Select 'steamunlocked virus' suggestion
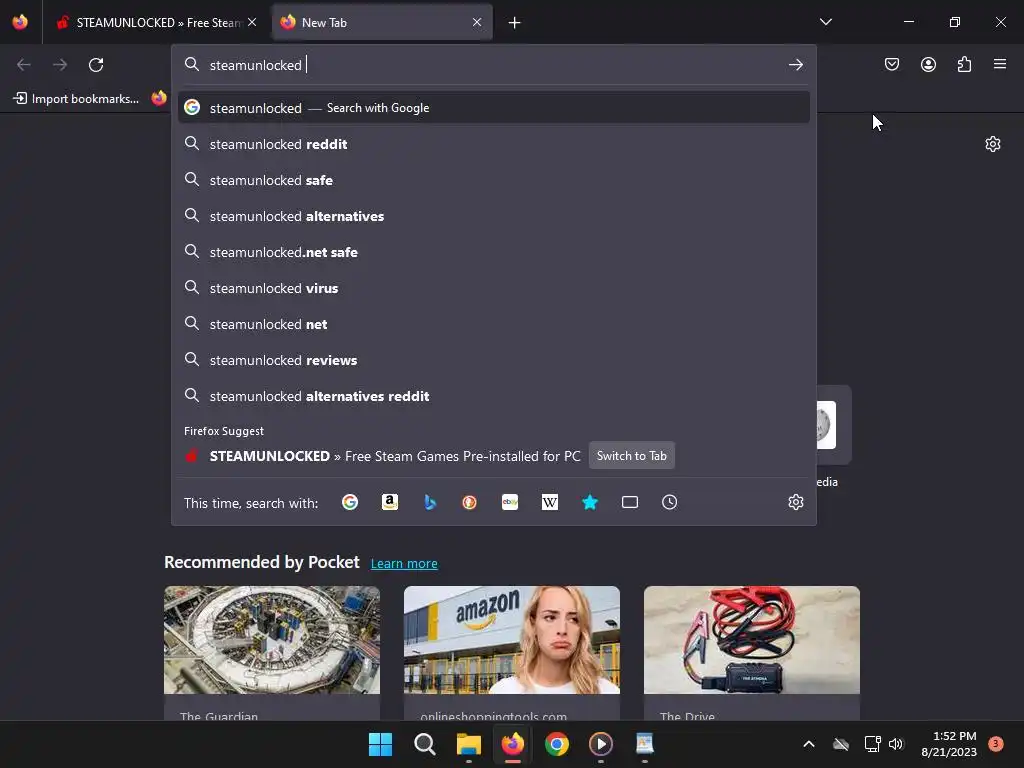This screenshot has height=768, width=1024. (494, 288)
